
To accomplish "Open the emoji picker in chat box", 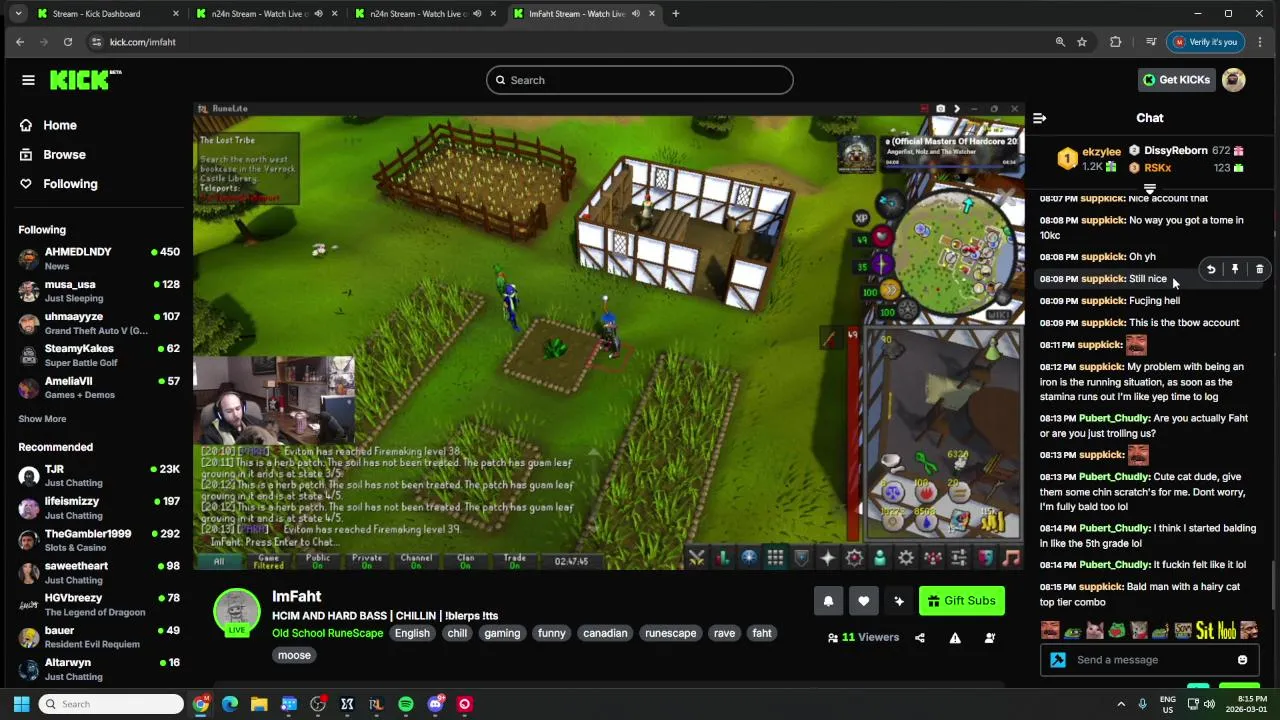I will point(1242,660).
